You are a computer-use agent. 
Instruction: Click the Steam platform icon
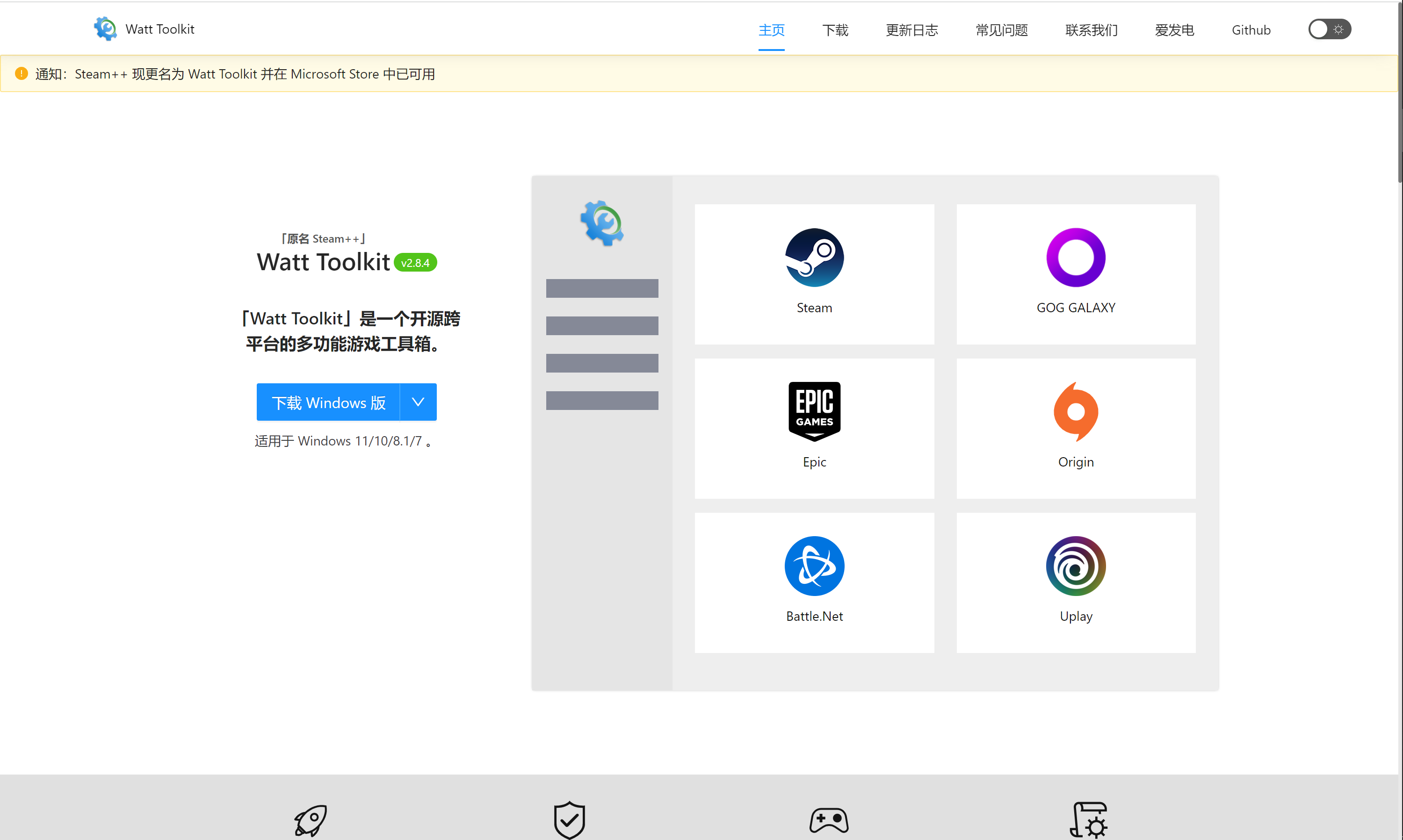(814, 258)
